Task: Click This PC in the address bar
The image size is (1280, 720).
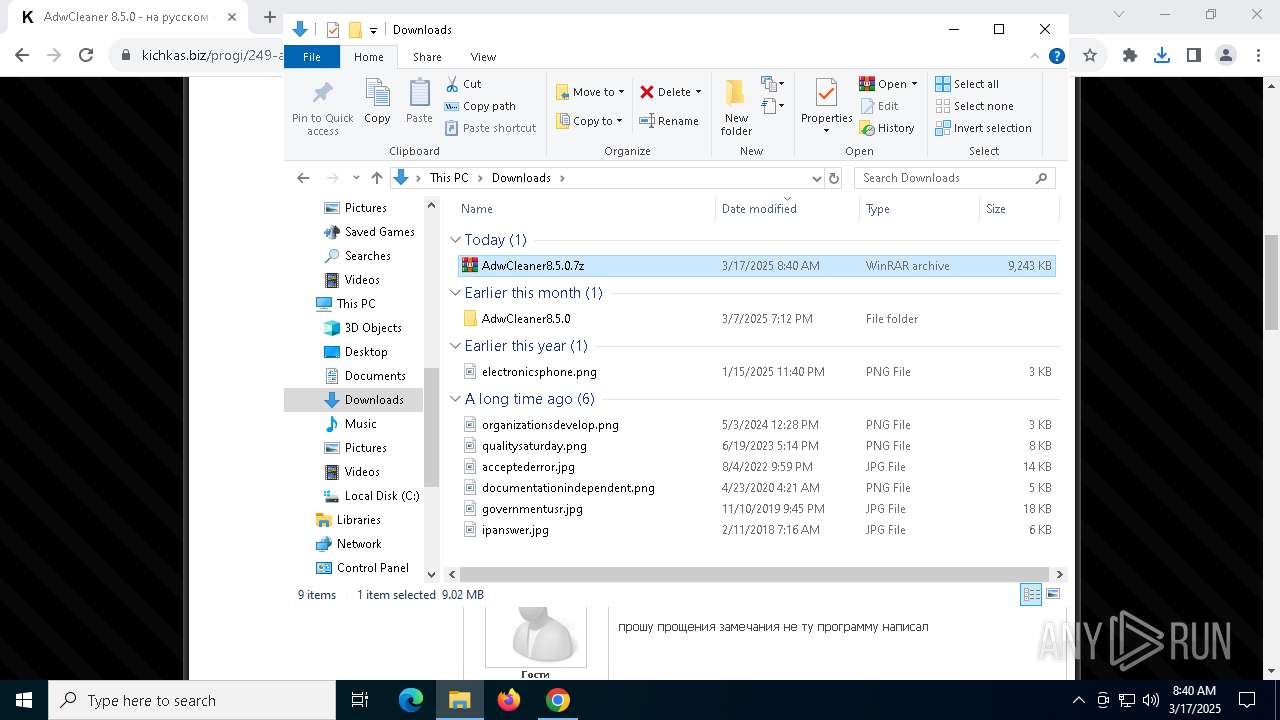Action: pos(449,178)
